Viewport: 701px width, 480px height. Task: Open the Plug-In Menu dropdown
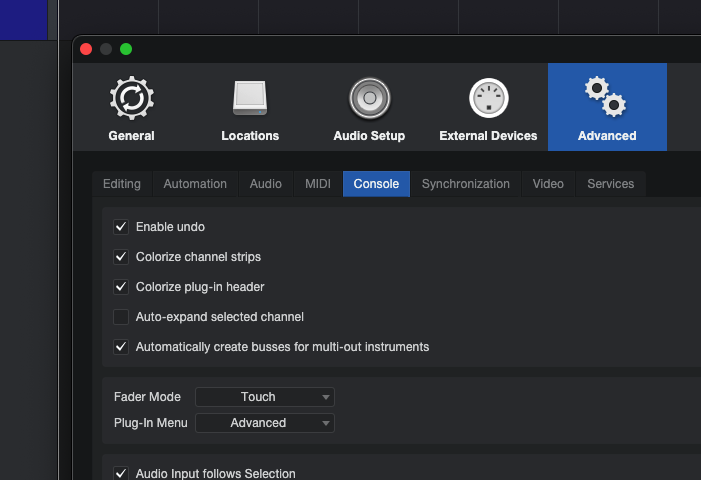pyautogui.click(x=265, y=423)
